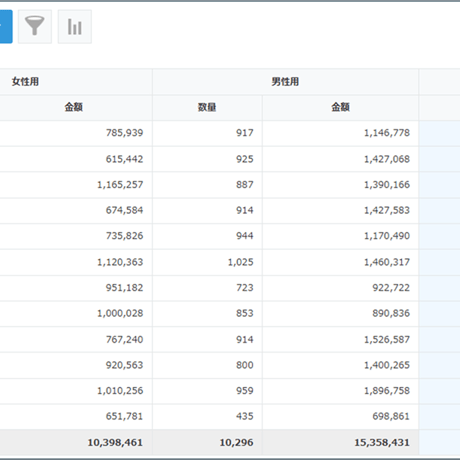Select the quantity cell 435

coord(207,416)
